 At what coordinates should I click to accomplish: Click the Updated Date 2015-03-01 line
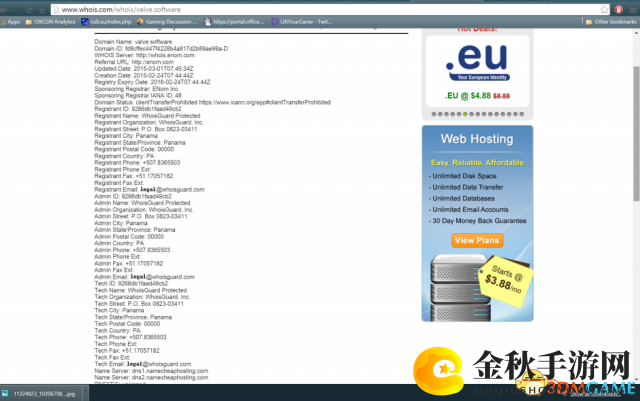point(144,69)
